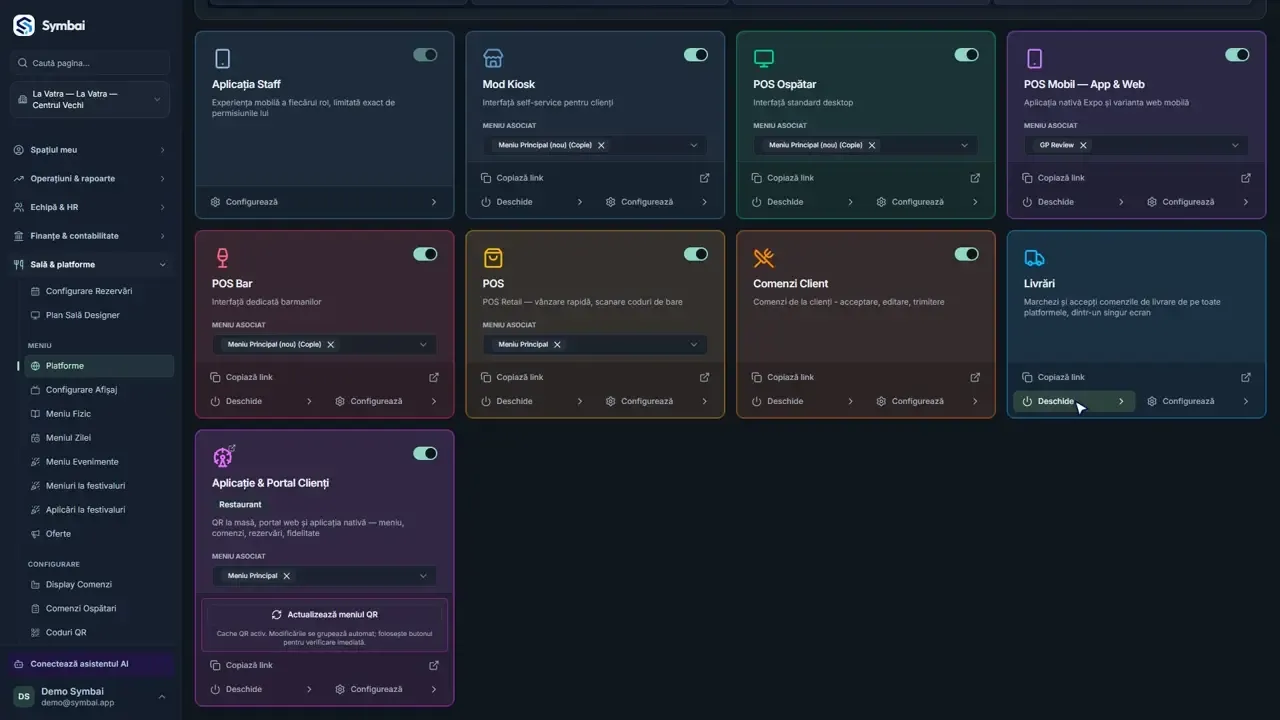Open Coduri QR sidebar item
Image resolution: width=1280 pixels, height=720 pixels.
(x=99, y=632)
